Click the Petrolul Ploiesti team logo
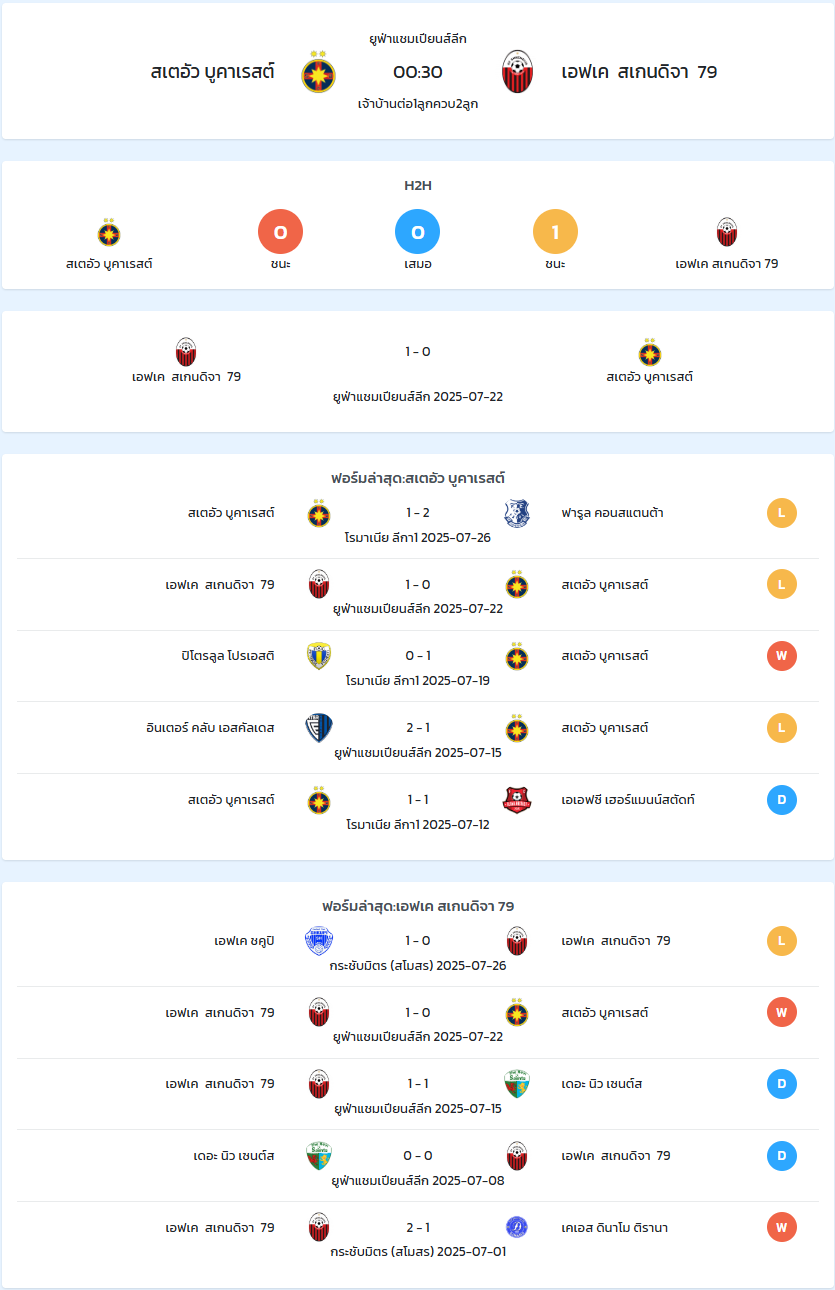 tap(318, 656)
